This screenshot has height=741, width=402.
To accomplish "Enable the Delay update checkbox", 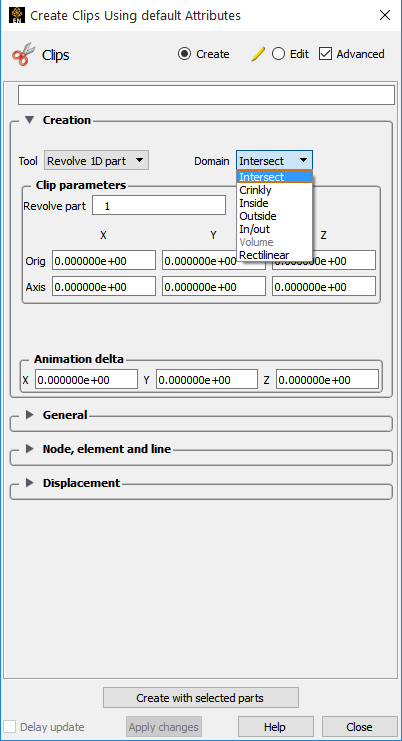I will tap(9, 727).
